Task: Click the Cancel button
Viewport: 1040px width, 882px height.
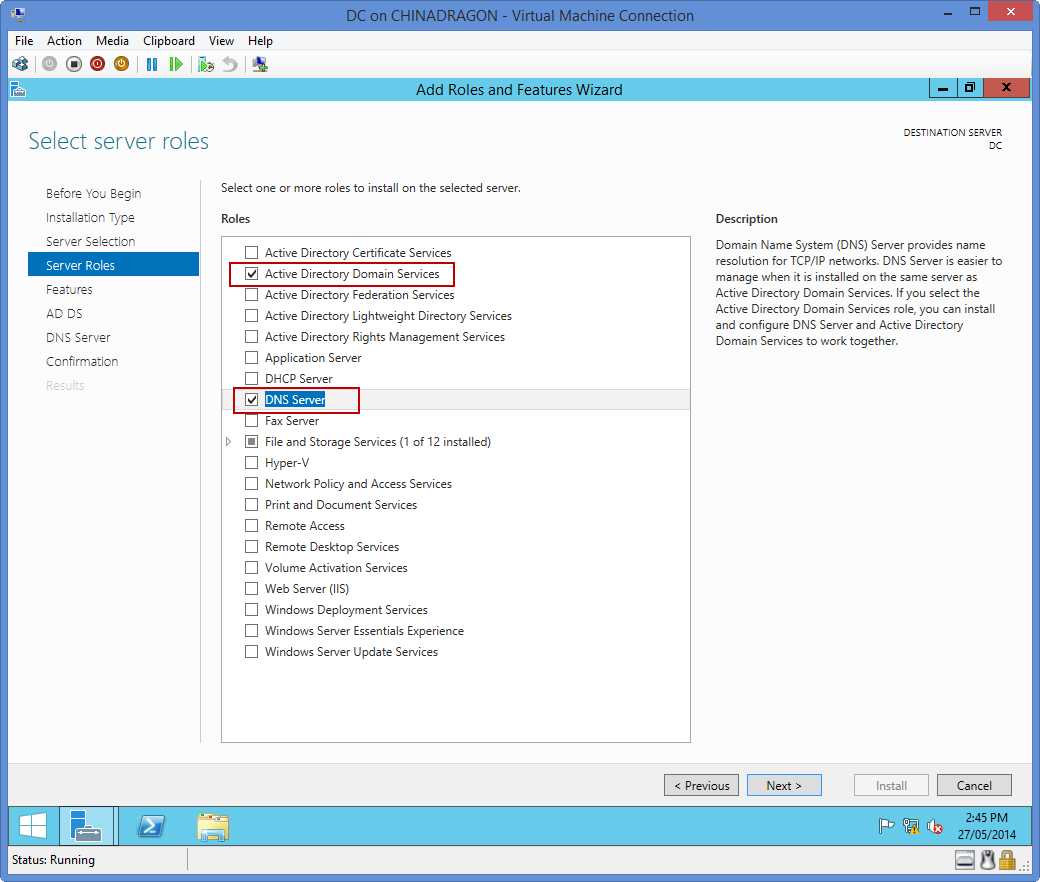Action: click(x=974, y=785)
